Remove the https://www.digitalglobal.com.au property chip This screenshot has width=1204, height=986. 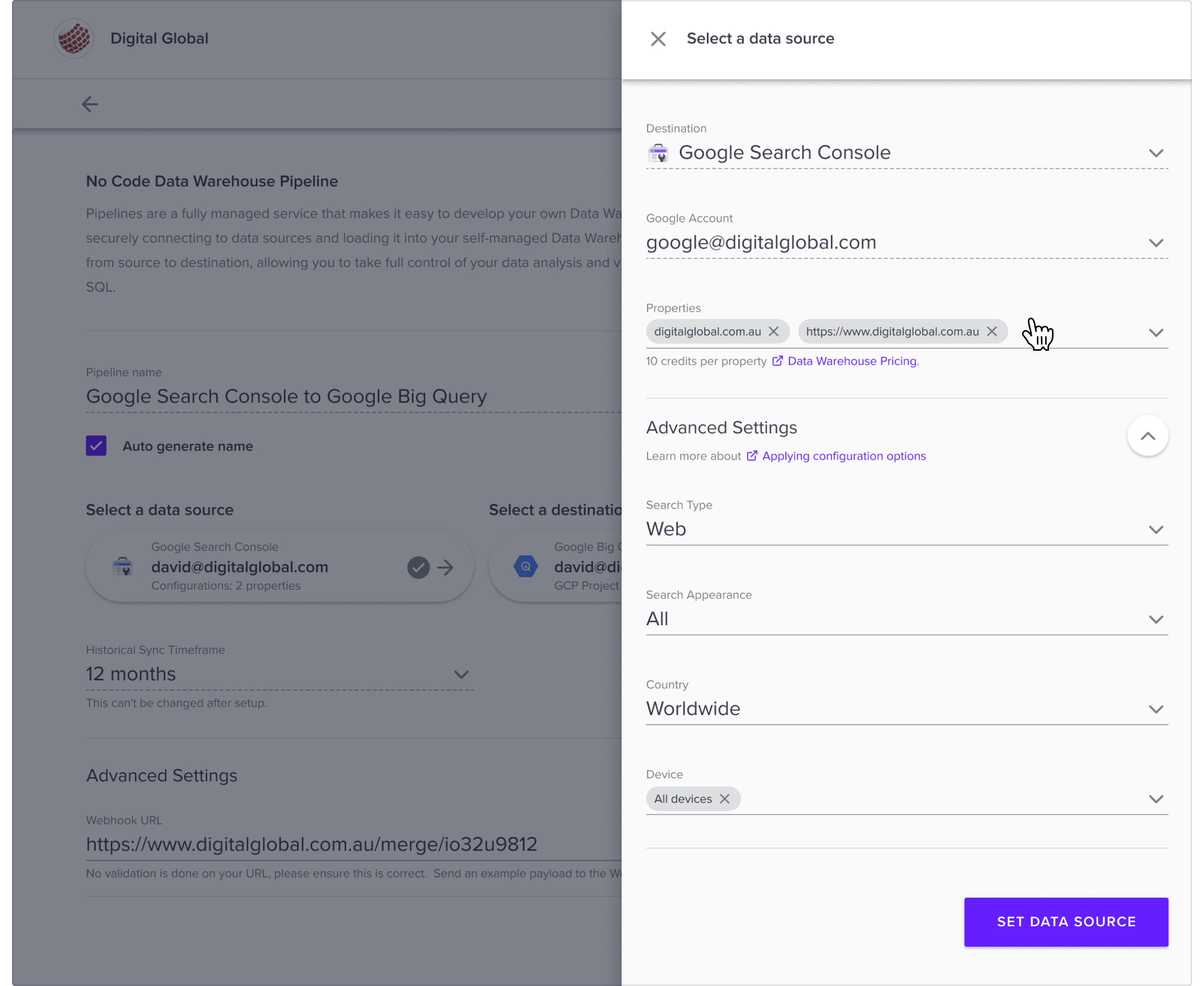pos(992,331)
